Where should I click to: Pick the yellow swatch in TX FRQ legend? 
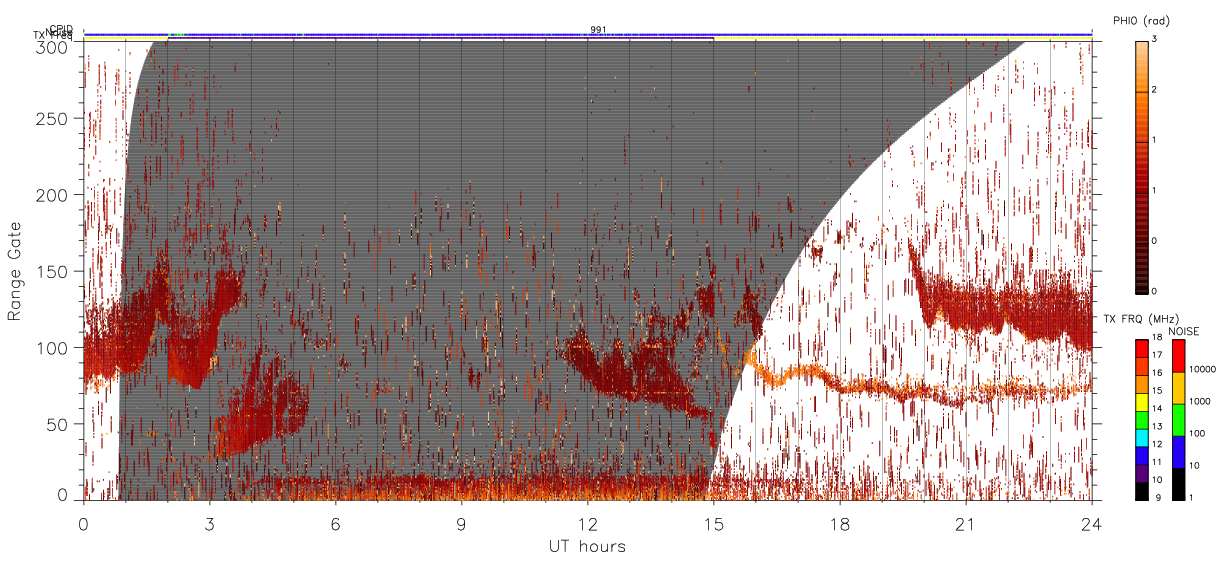point(1142,402)
